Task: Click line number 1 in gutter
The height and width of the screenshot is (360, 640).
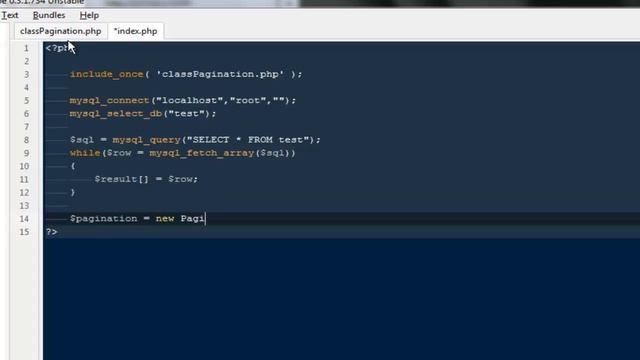Action: click(x=26, y=48)
